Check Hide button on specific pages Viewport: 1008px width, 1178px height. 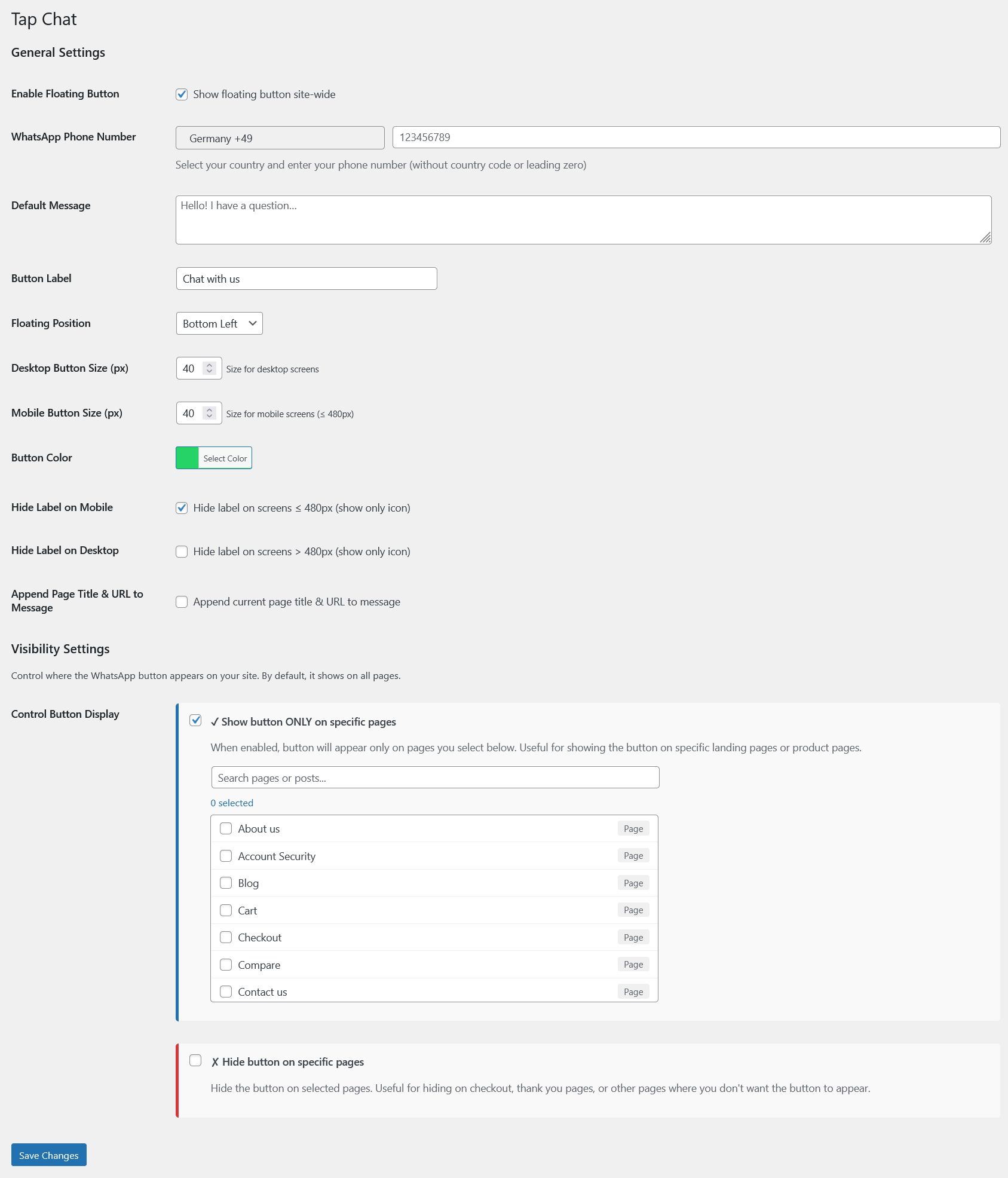point(195,1060)
